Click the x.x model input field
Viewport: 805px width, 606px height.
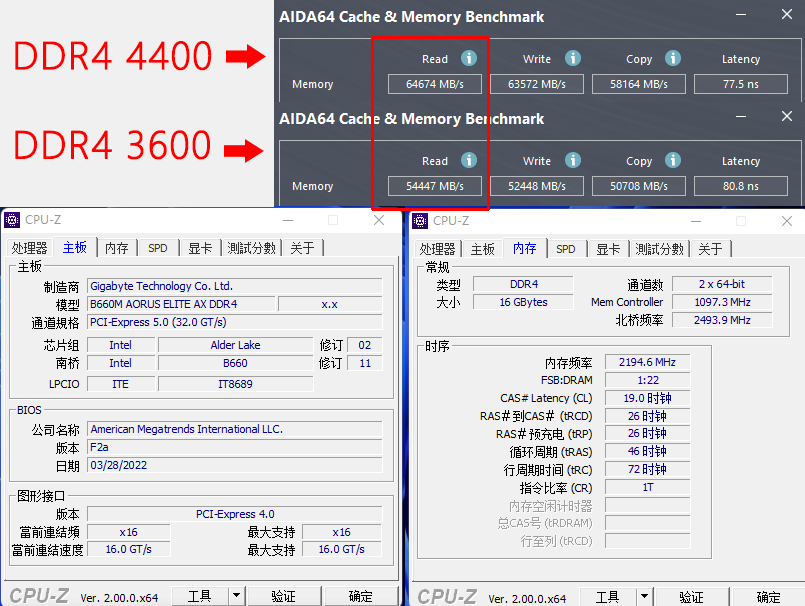click(x=330, y=303)
